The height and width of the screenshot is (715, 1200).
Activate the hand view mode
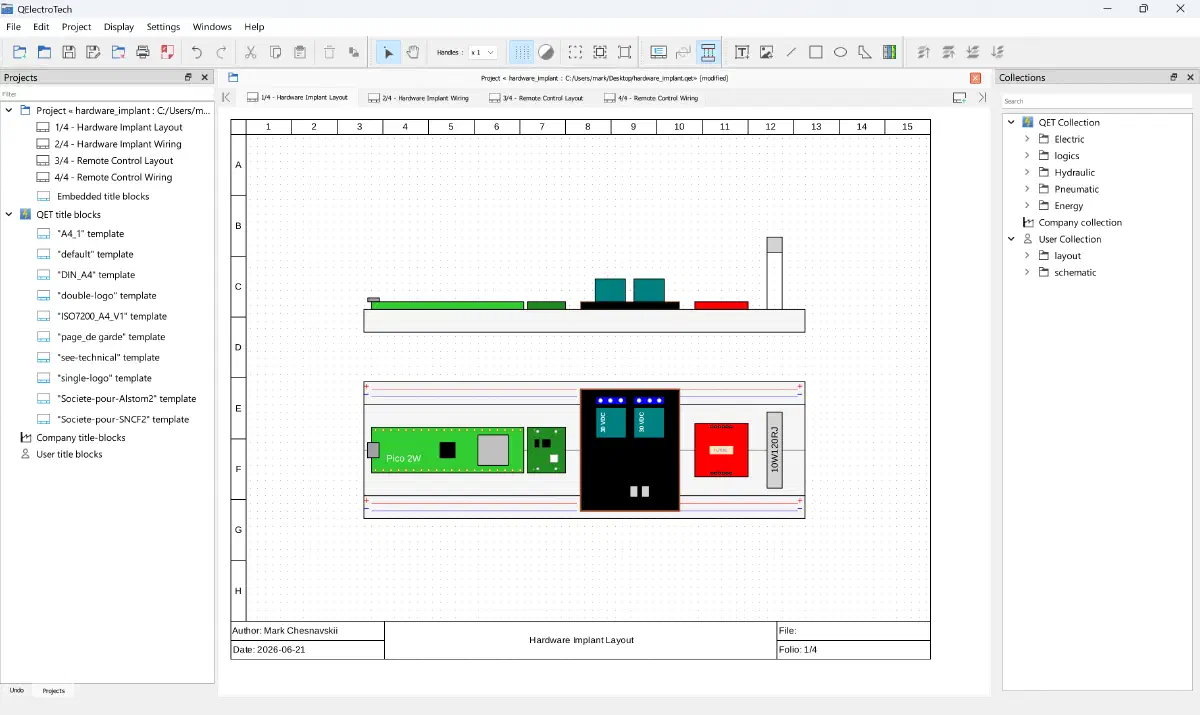pyautogui.click(x=412, y=52)
